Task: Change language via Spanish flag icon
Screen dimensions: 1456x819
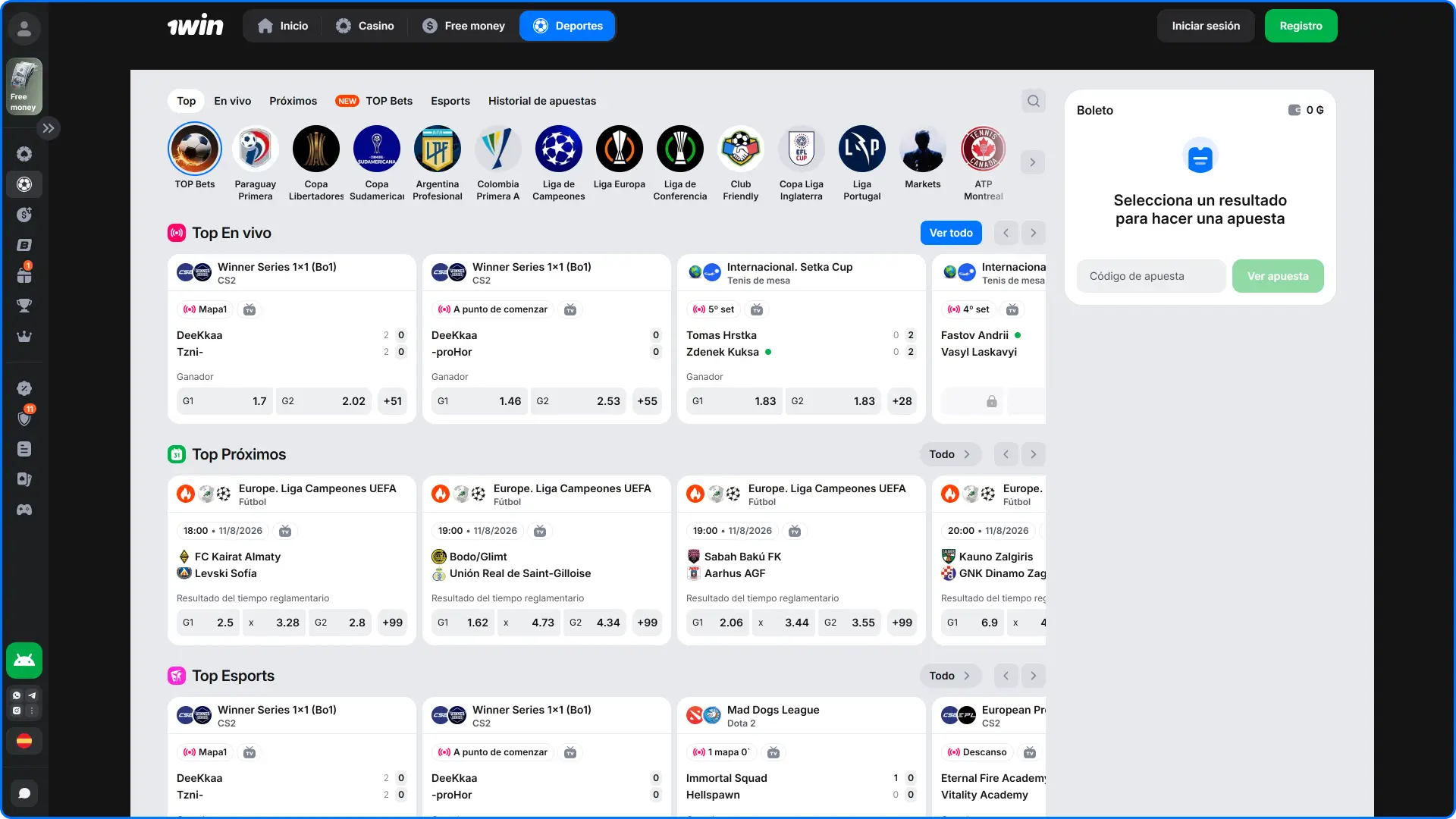Action: pos(24,741)
